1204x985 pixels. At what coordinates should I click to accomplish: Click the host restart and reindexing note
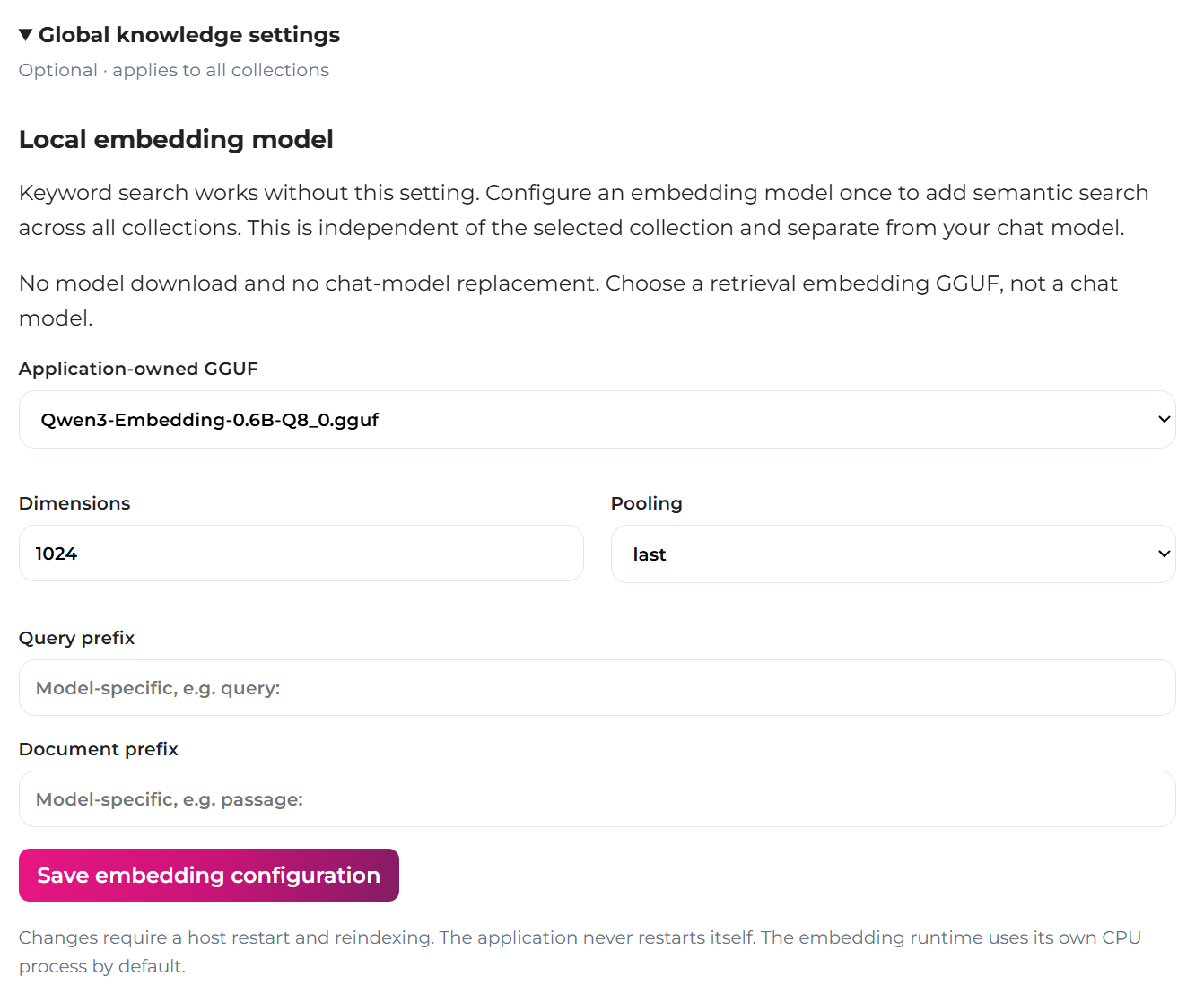(x=580, y=952)
